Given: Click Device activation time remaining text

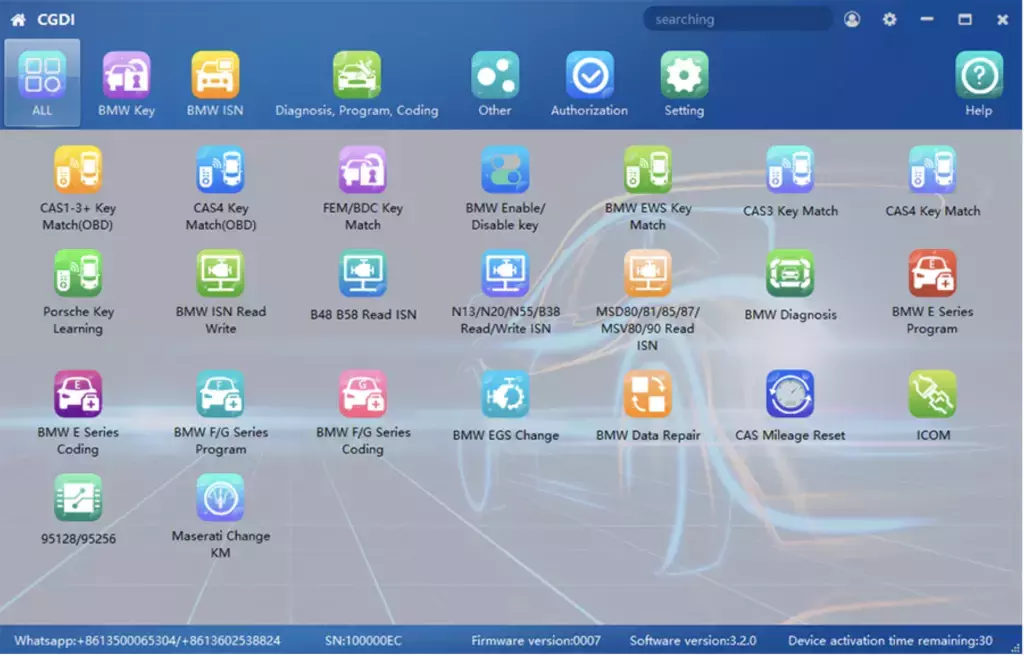Looking at the screenshot, I should 890,641.
